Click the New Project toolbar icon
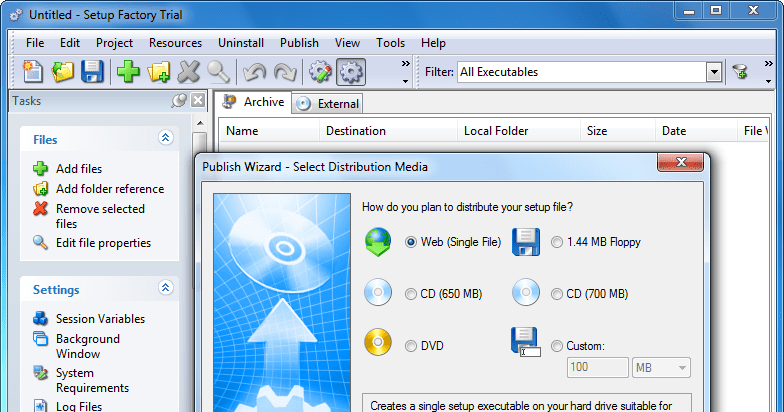This screenshot has width=784, height=412. point(33,72)
